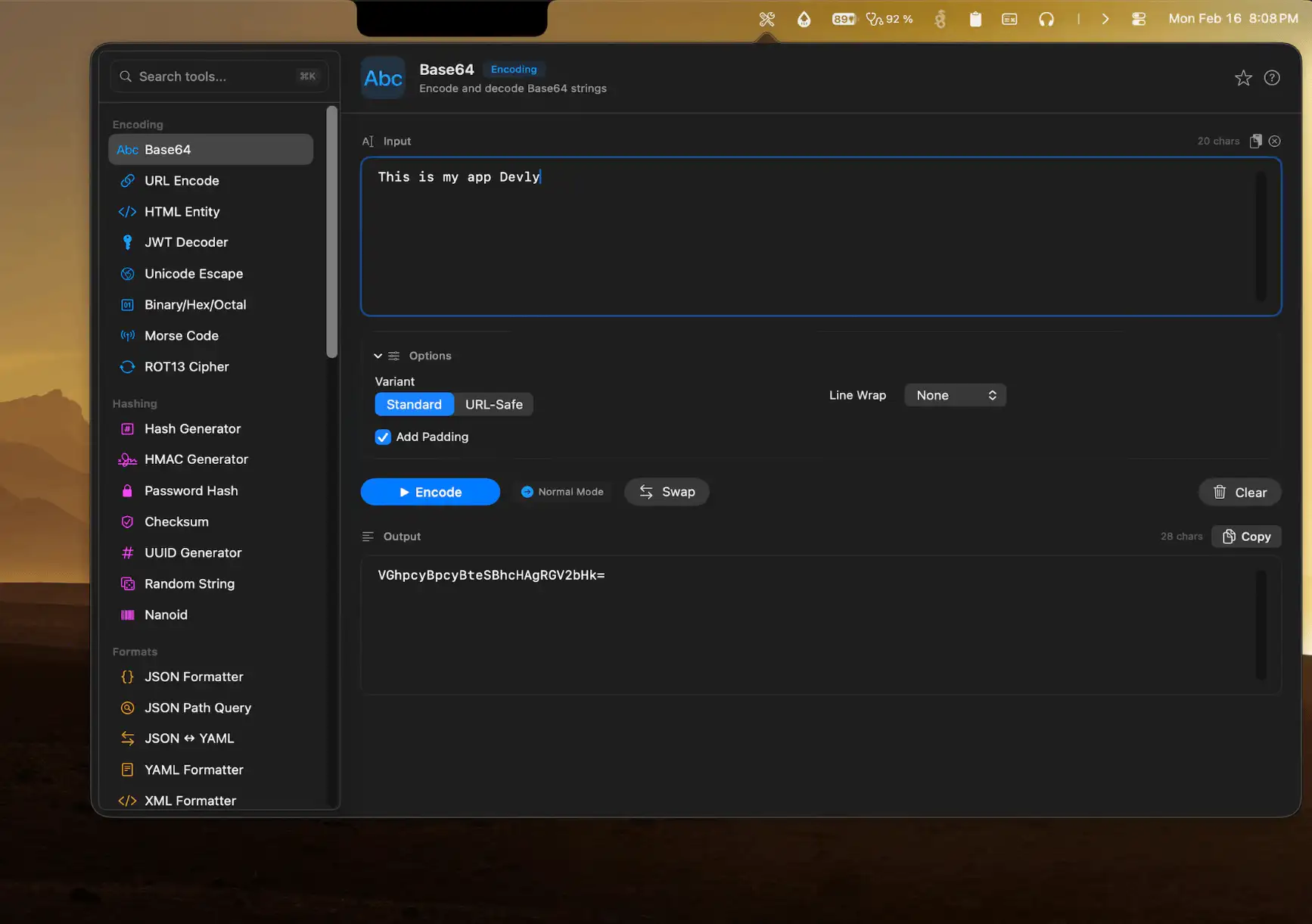
Task: Open the UUID Generator tool
Action: pos(192,552)
